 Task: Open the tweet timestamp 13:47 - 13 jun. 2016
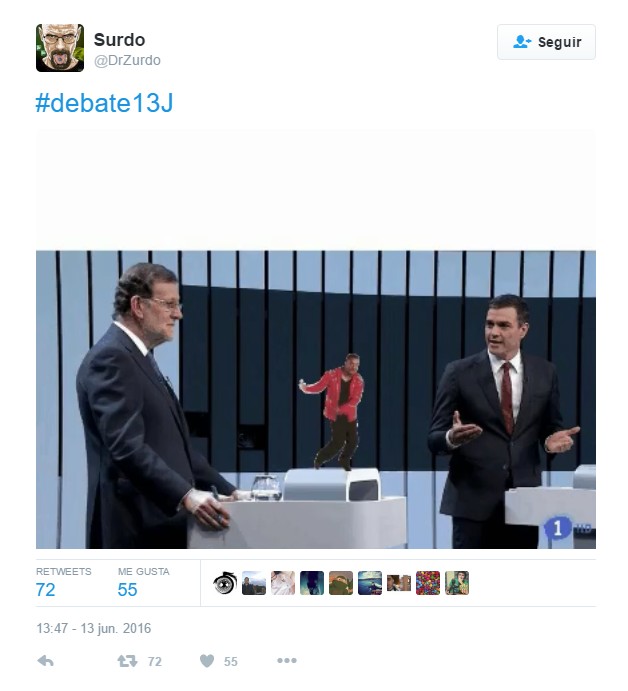93,628
